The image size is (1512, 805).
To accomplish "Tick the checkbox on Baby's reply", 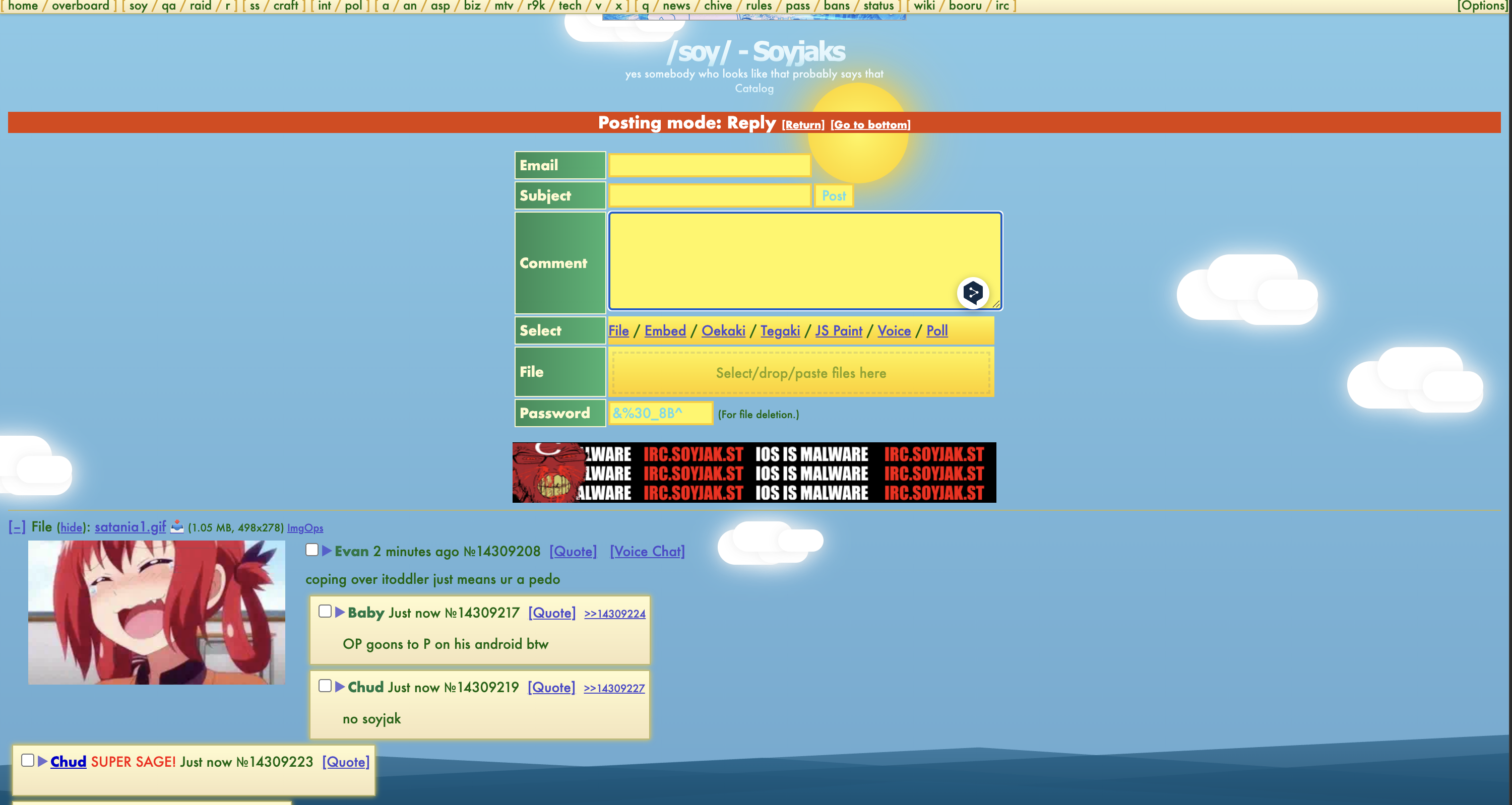I will 325,612.
